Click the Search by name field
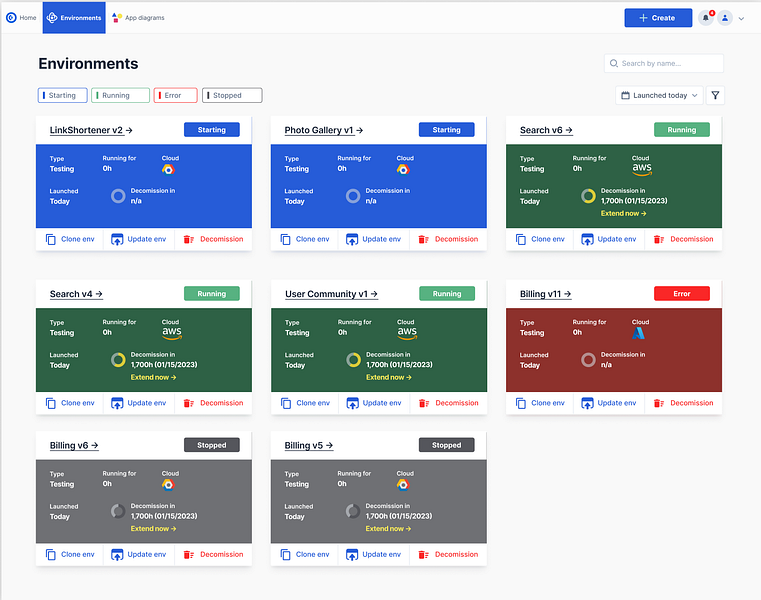761x600 pixels. click(663, 63)
